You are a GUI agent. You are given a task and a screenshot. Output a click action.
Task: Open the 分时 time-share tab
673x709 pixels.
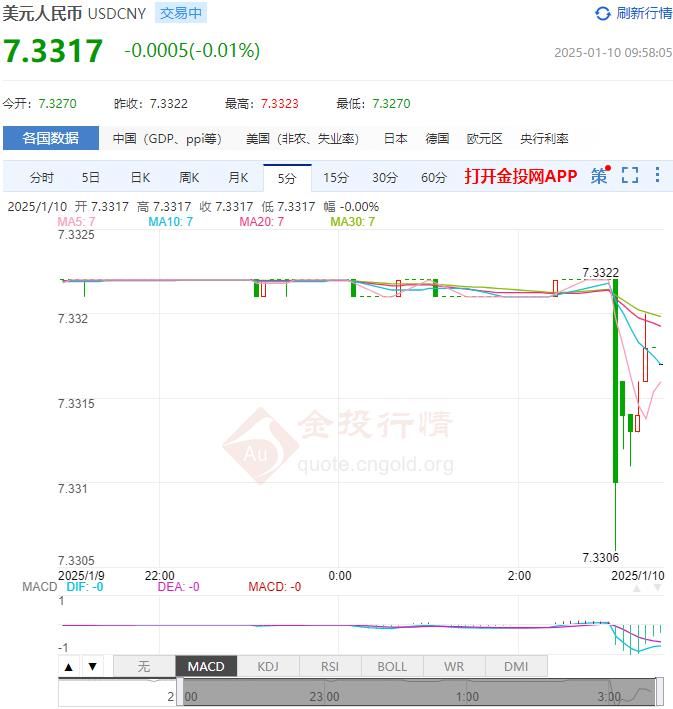click(x=42, y=178)
